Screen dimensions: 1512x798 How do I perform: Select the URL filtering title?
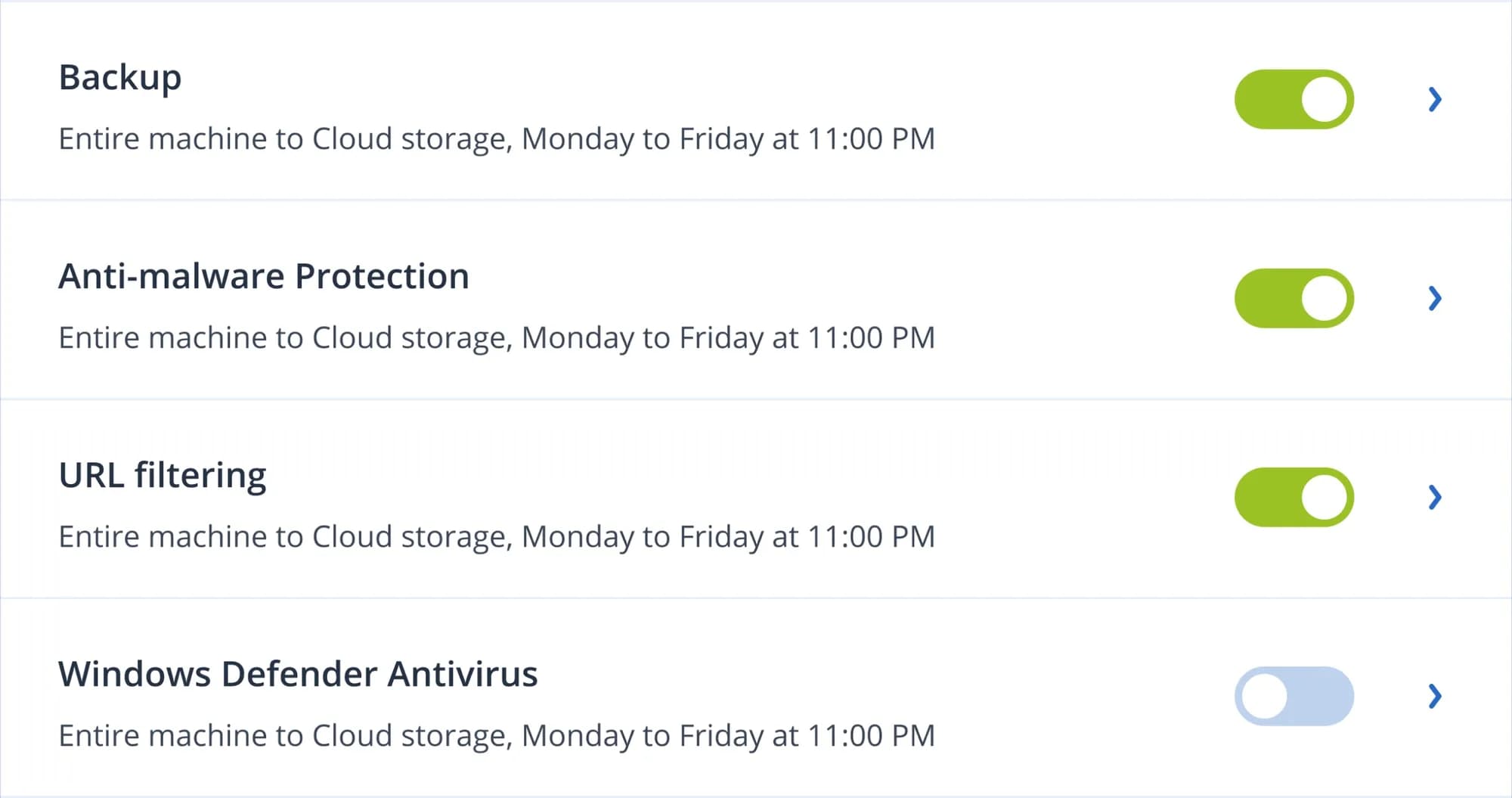tap(163, 476)
